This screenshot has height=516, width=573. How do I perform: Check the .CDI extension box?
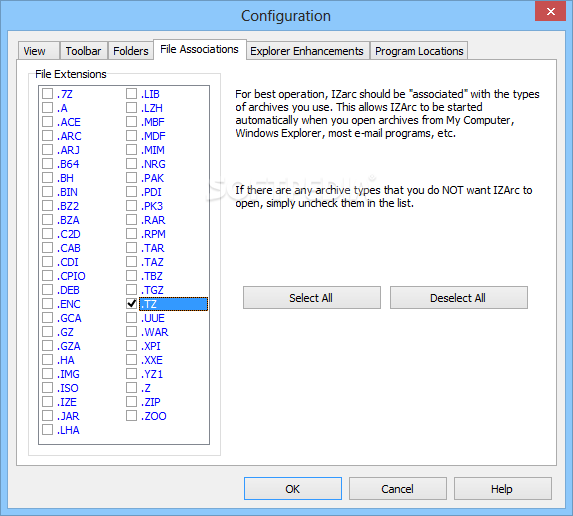pos(48,262)
